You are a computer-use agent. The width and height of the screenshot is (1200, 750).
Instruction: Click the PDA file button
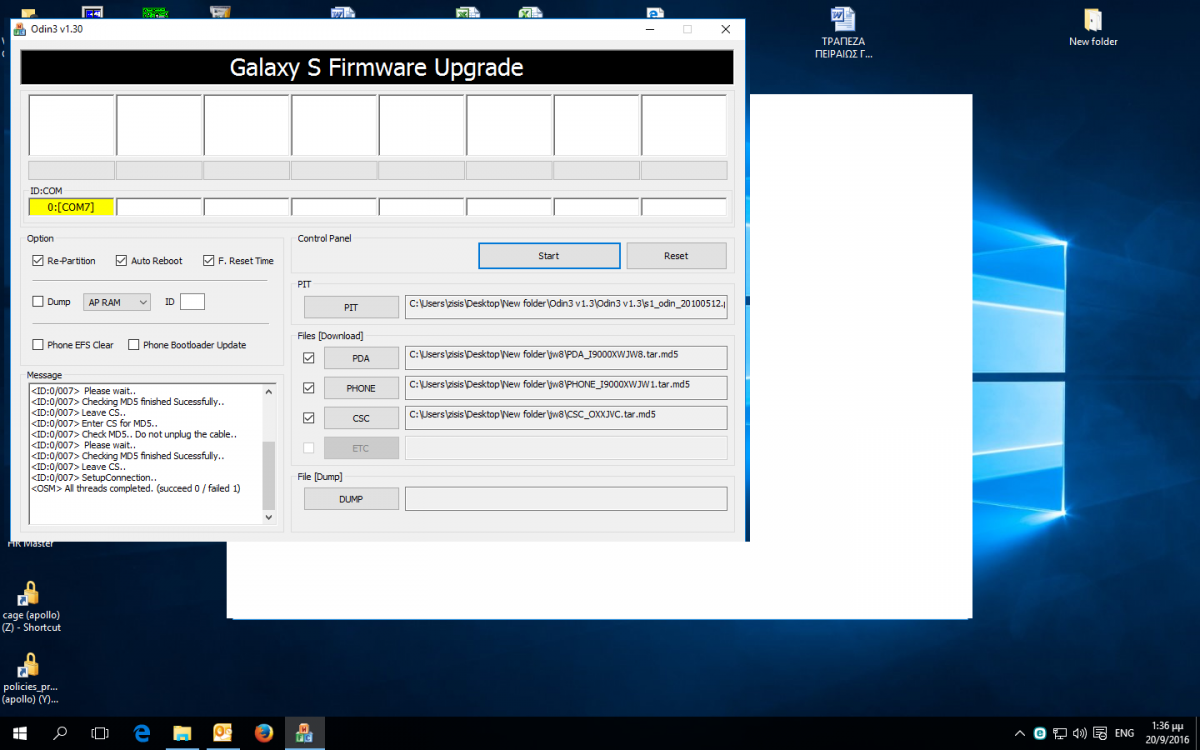361,358
